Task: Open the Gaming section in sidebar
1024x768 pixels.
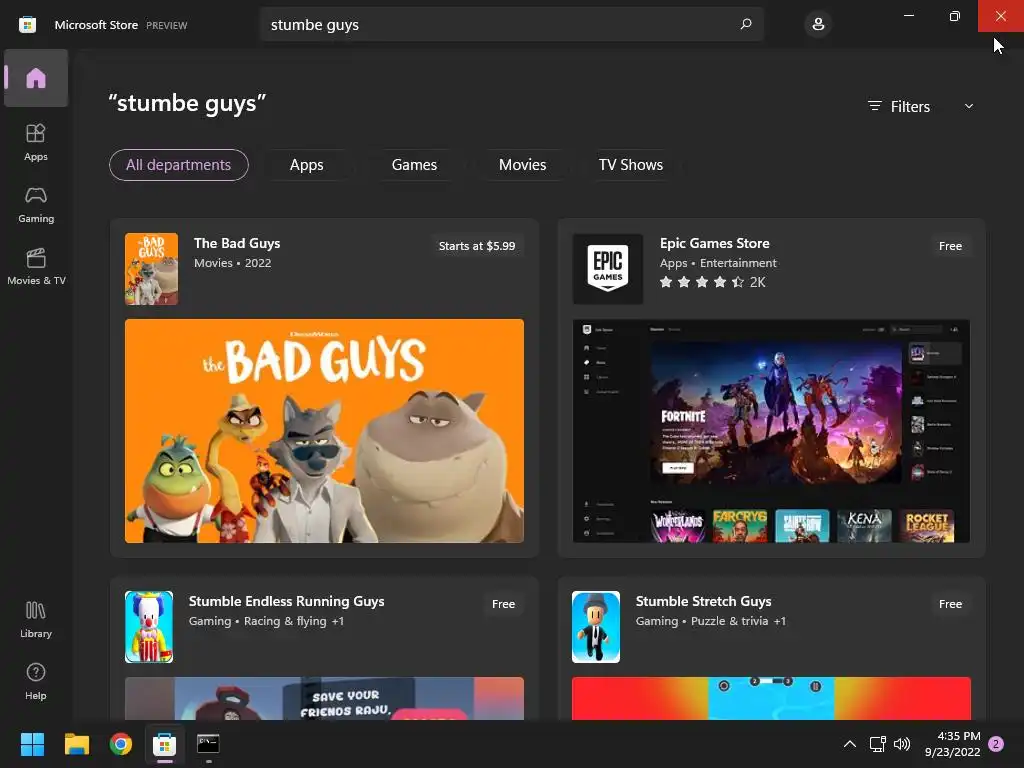Action: coord(36,204)
